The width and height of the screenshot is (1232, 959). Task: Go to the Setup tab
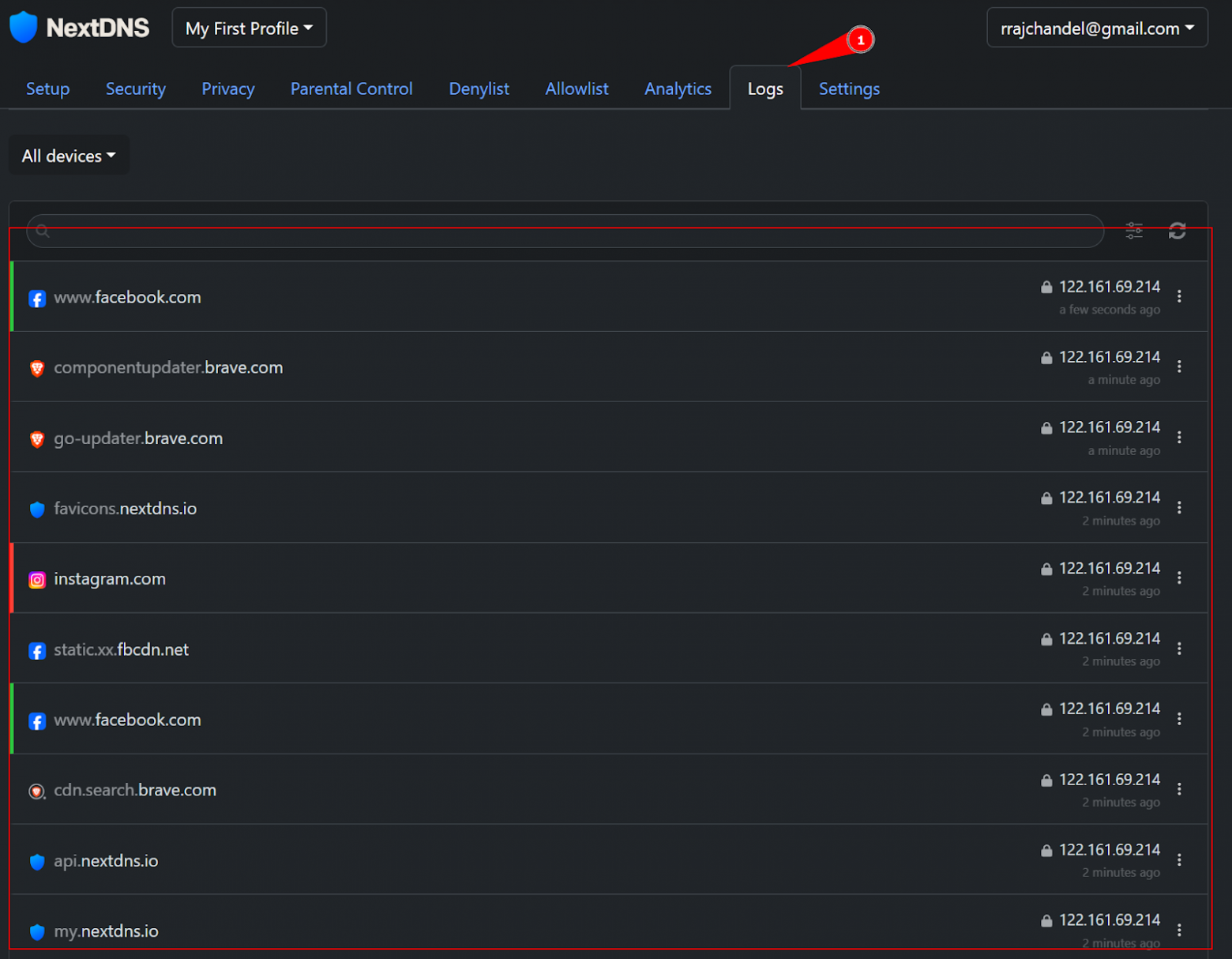(x=48, y=88)
